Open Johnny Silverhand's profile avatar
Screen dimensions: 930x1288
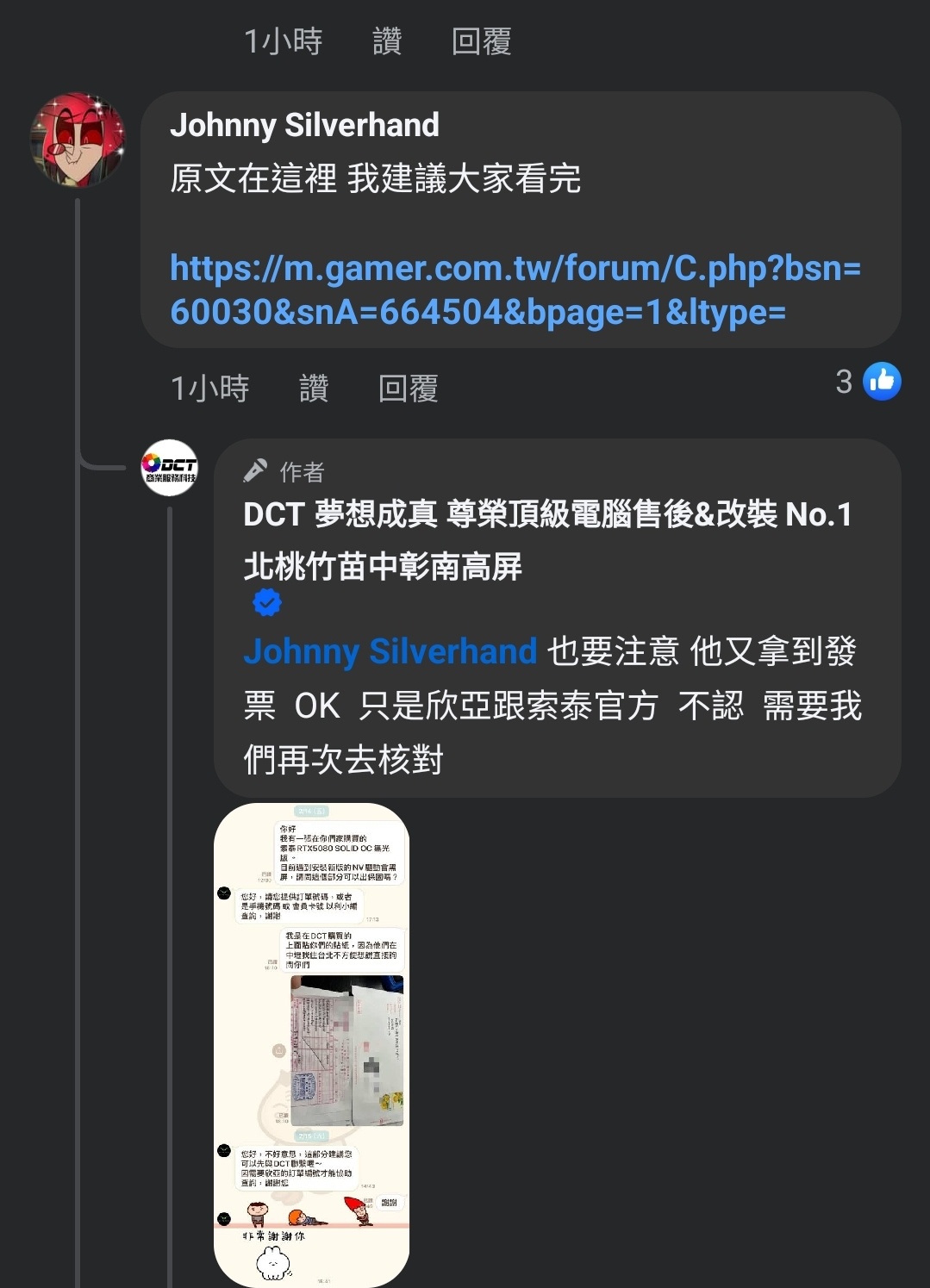coord(78,140)
